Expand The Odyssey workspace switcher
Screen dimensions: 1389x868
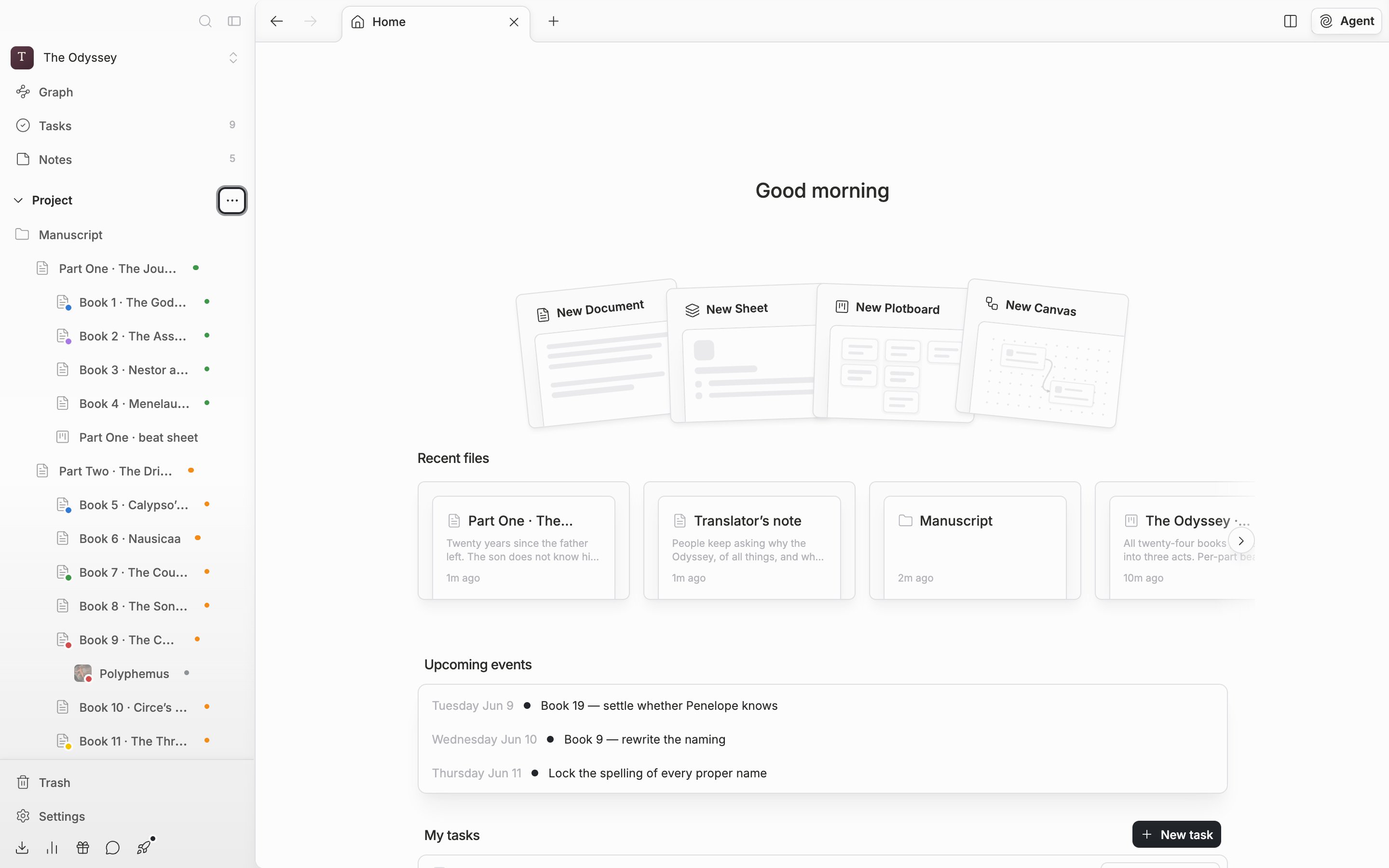(x=233, y=57)
